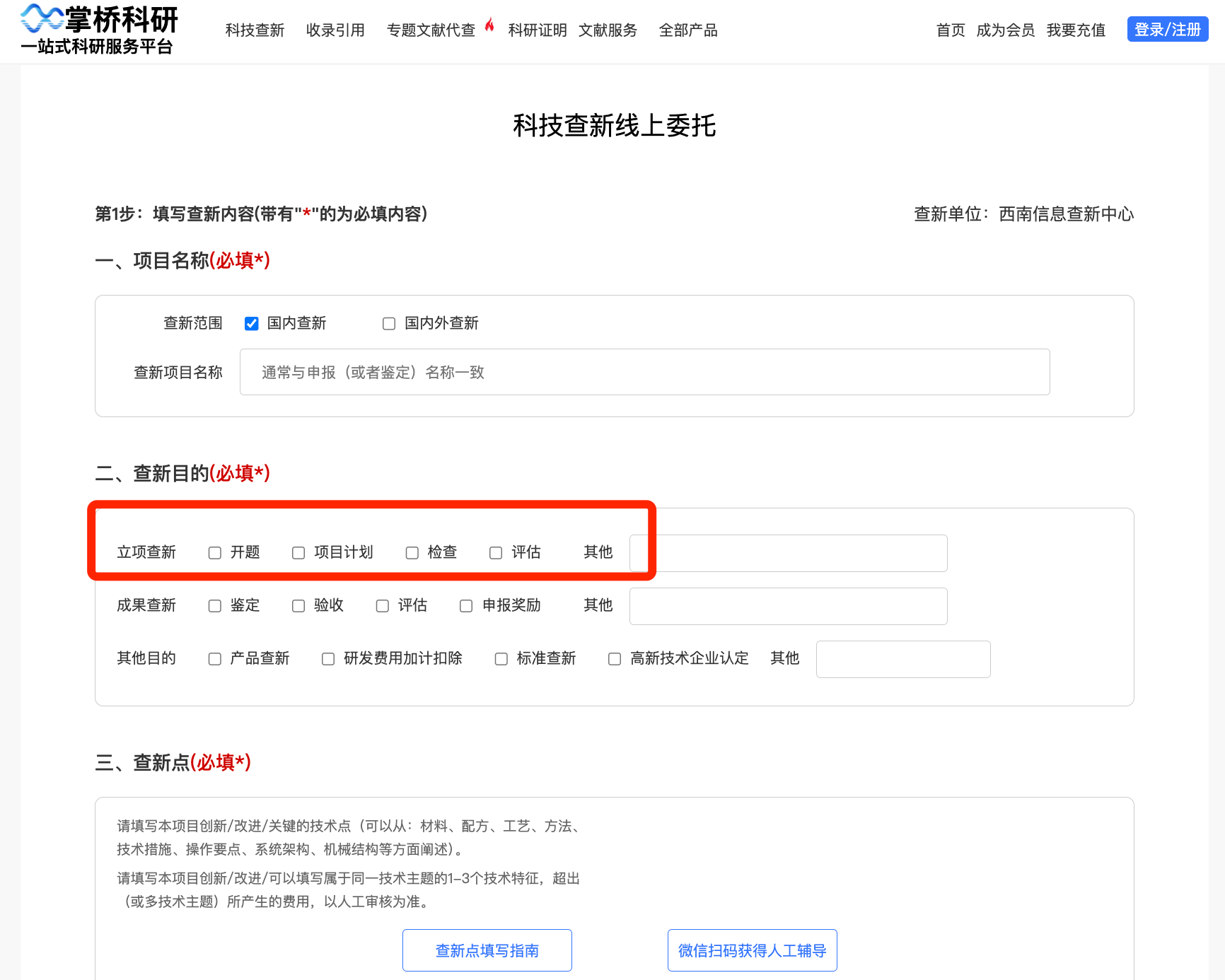Check 鉴定 under 成果查新

tap(215, 606)
